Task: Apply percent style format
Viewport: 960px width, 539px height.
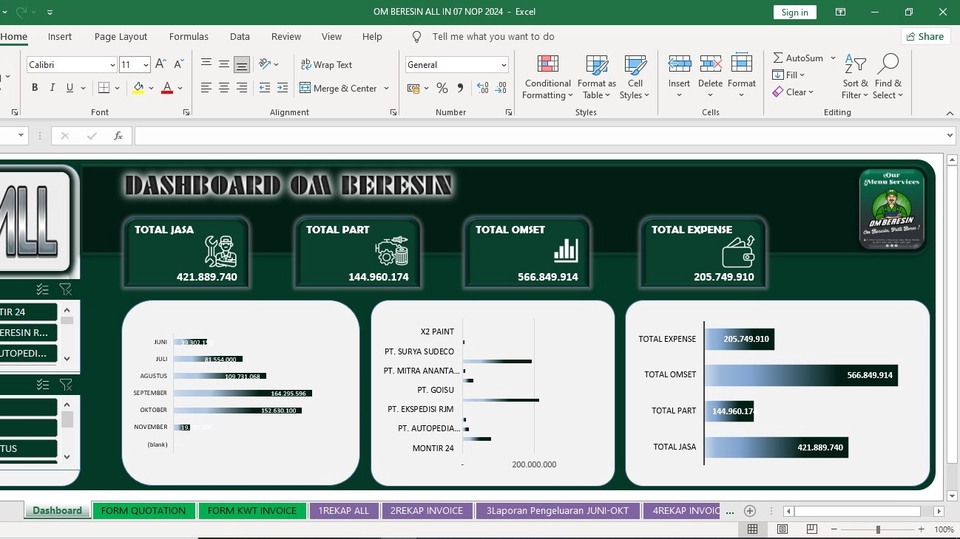Action: click(x=442, y=88)
